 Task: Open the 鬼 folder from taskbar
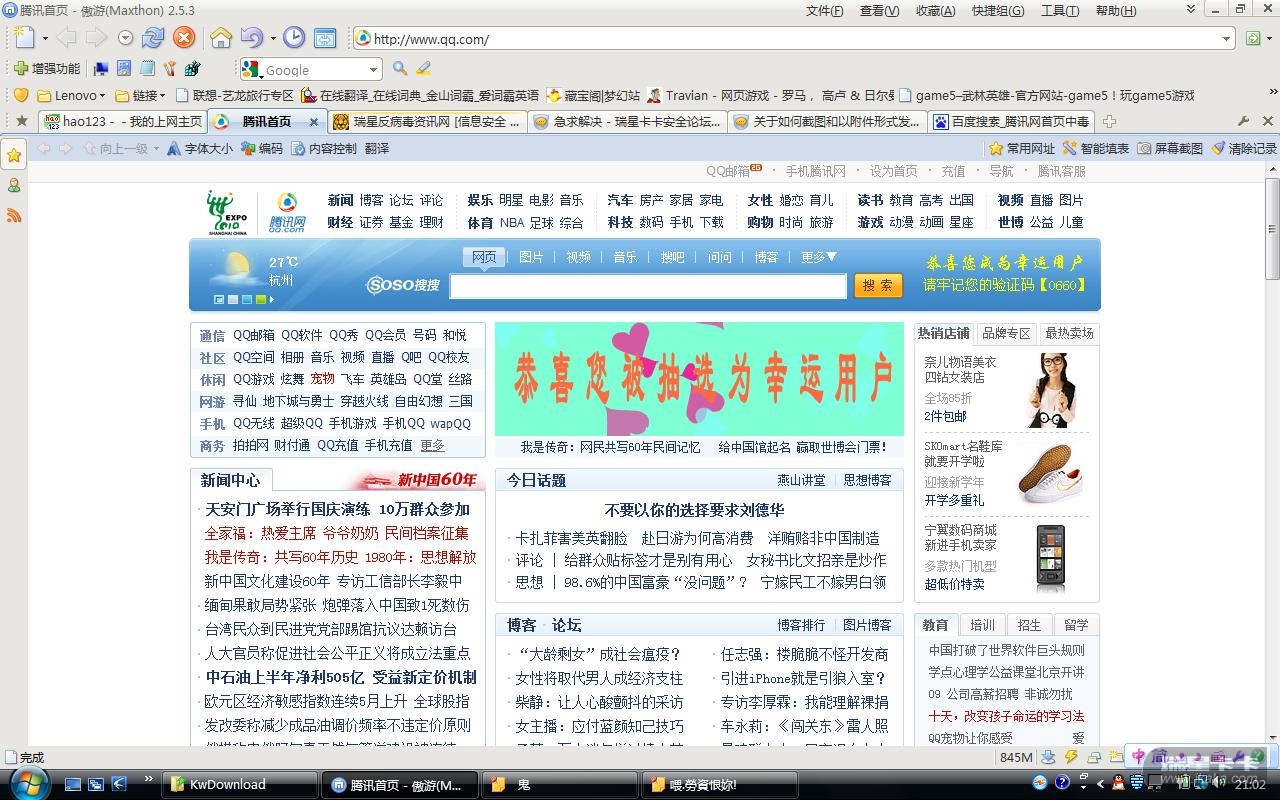(x=560, y=784)
